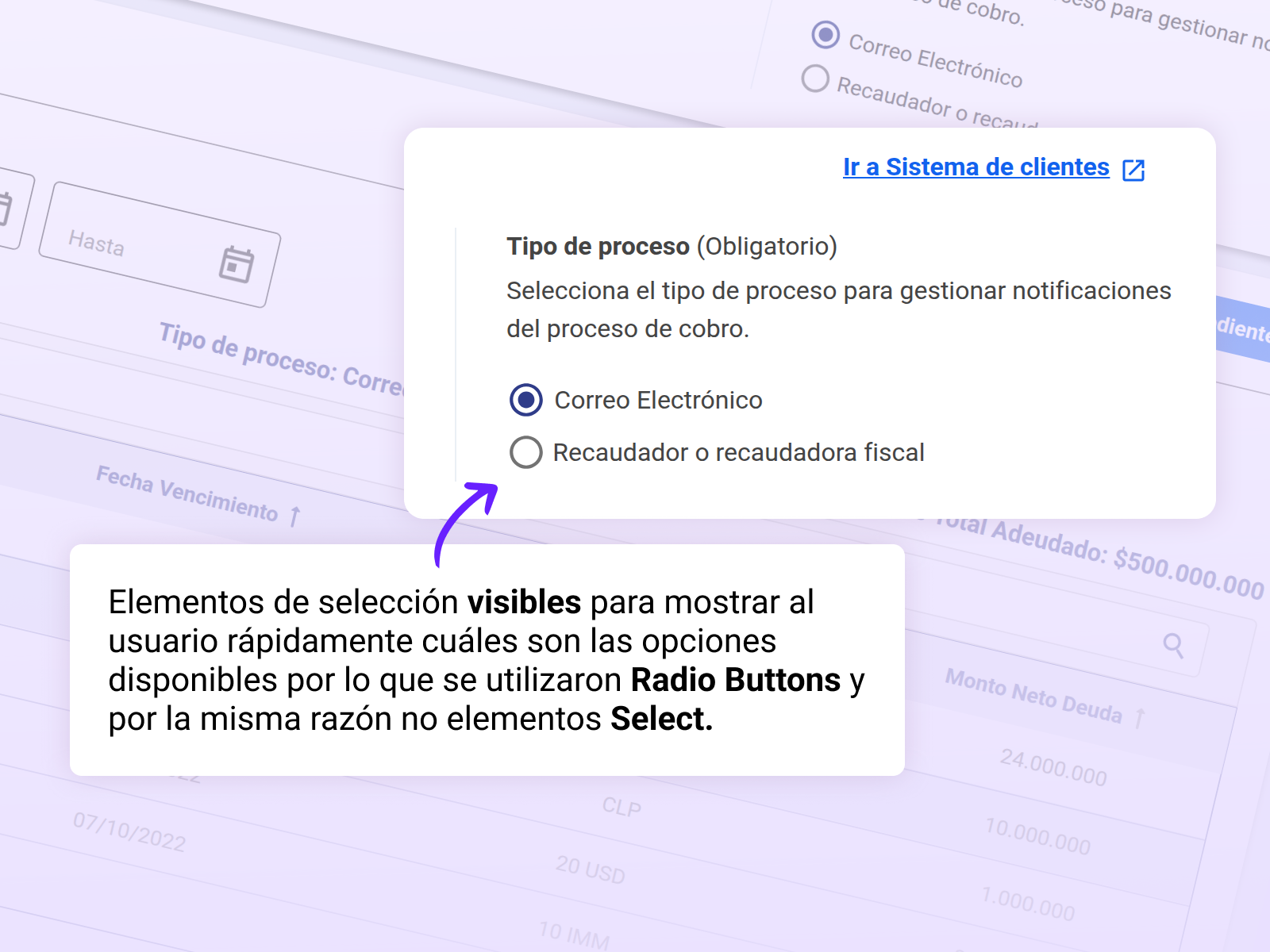Screen dimensions: 1270x952
Task: Click the 20 USD table cell
Action: (x=590, y=869)
